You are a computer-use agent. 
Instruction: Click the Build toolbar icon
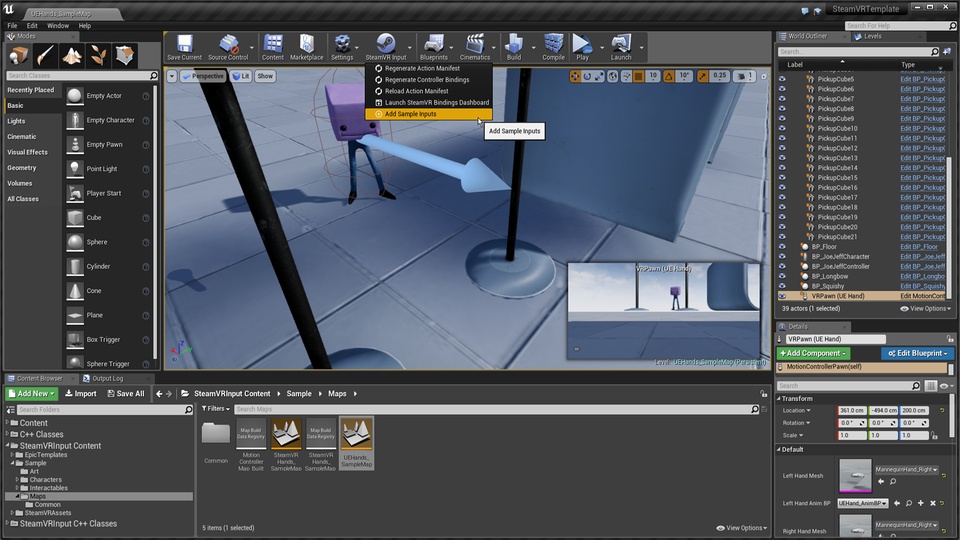[513, 45]
